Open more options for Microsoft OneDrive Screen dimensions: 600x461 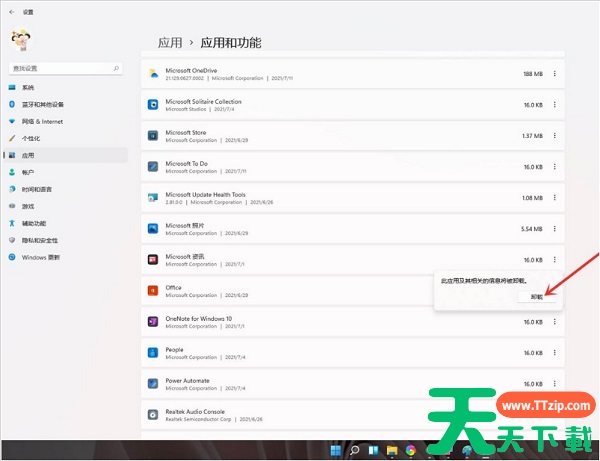[x=554, y=73]
